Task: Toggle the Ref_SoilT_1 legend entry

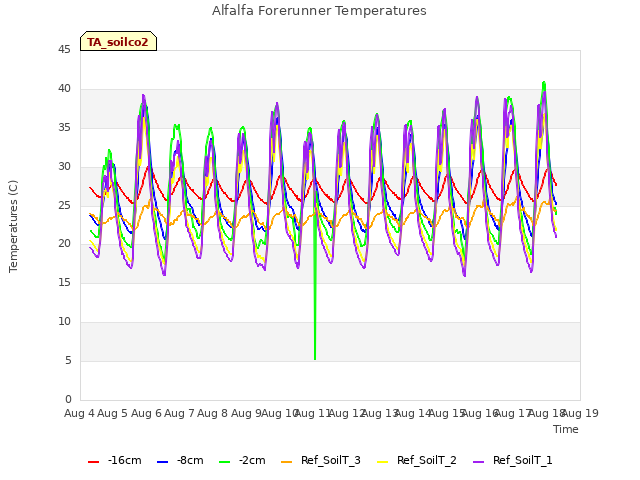Action: coord(513,460)
